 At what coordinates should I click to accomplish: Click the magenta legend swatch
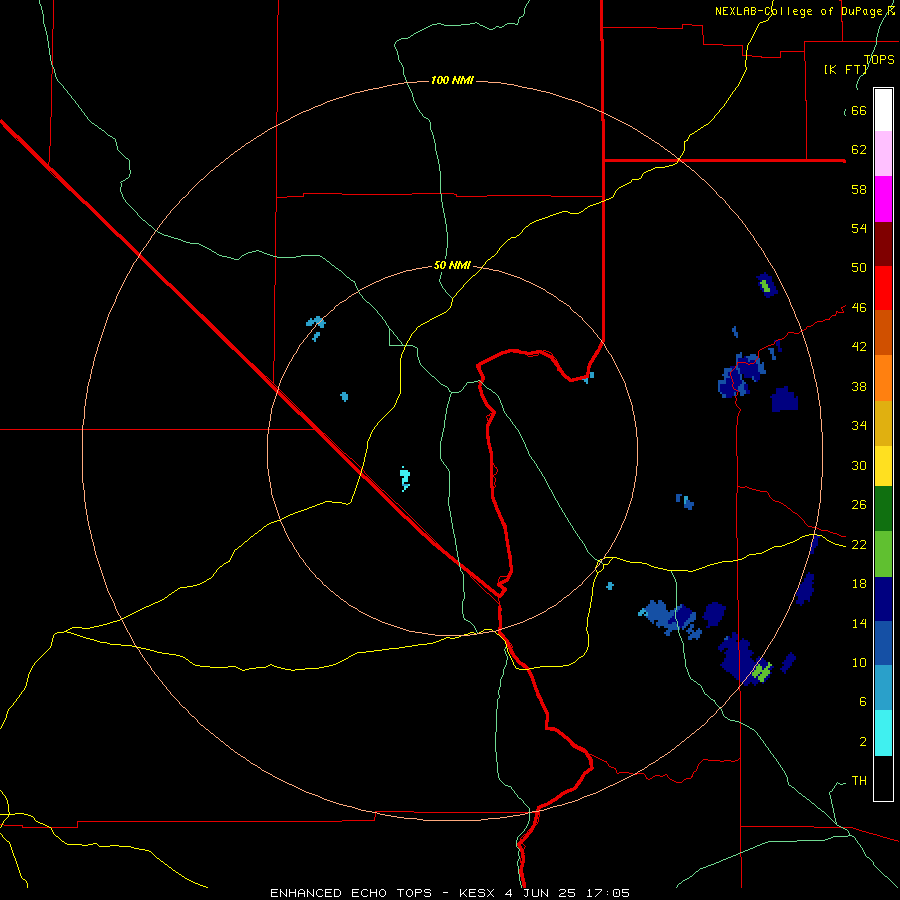coord(883,199)
